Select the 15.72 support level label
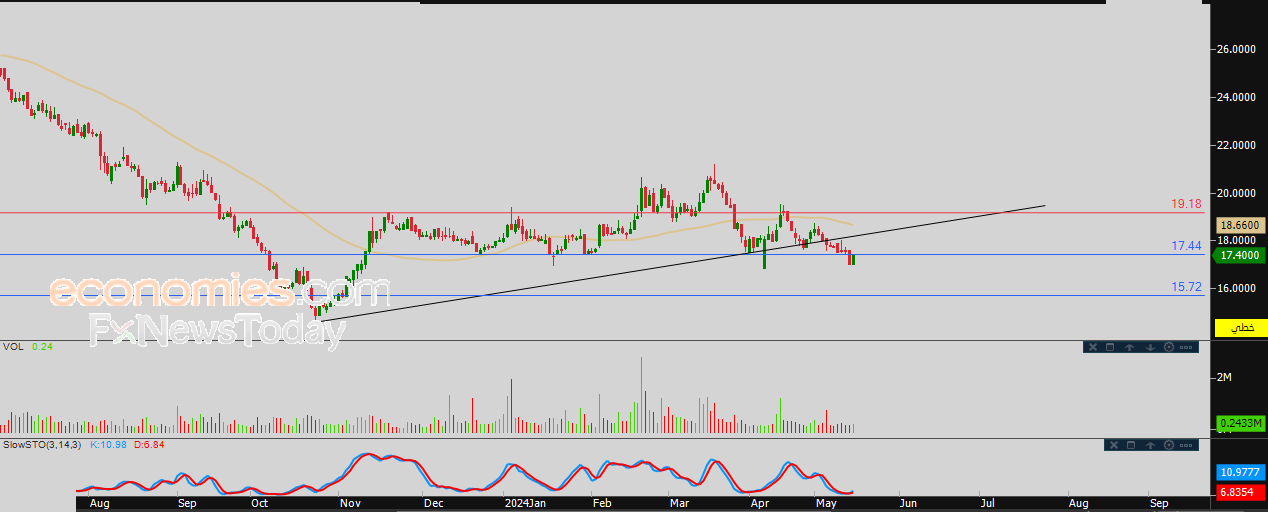The image size is (1268, 512). click(x=1186, y=287)
